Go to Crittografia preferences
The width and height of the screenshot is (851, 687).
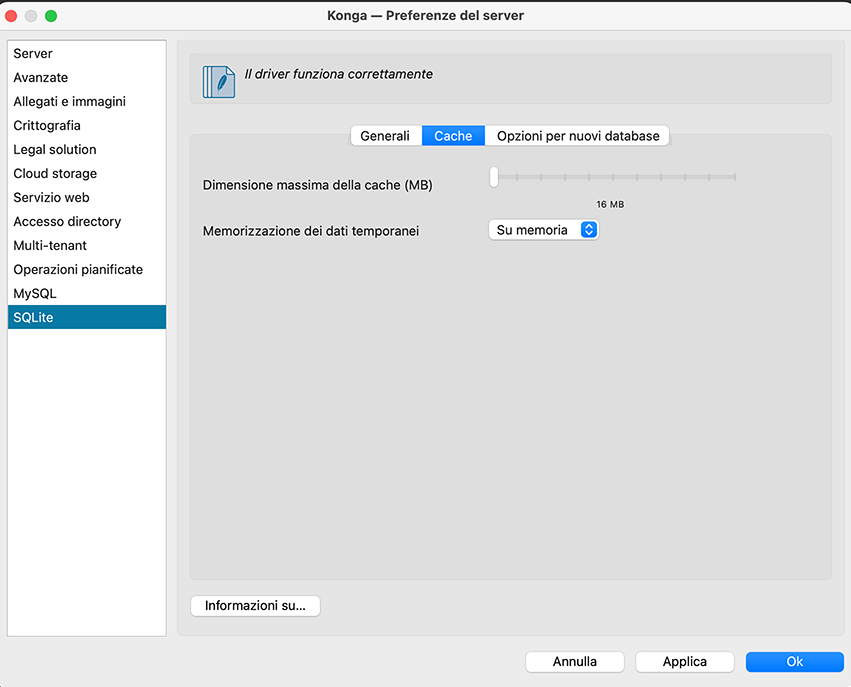pyautogui.click(x=47, y=125)
